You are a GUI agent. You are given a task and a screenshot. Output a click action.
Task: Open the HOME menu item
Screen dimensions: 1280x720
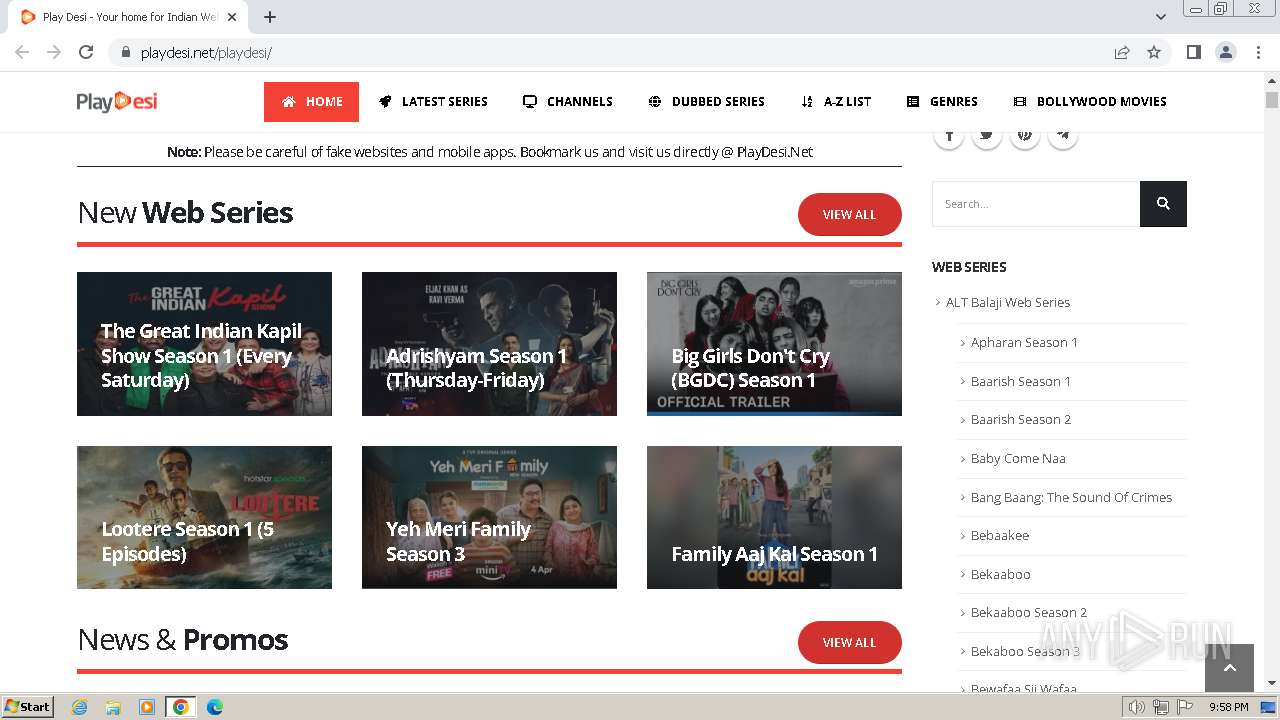point(311,102)
